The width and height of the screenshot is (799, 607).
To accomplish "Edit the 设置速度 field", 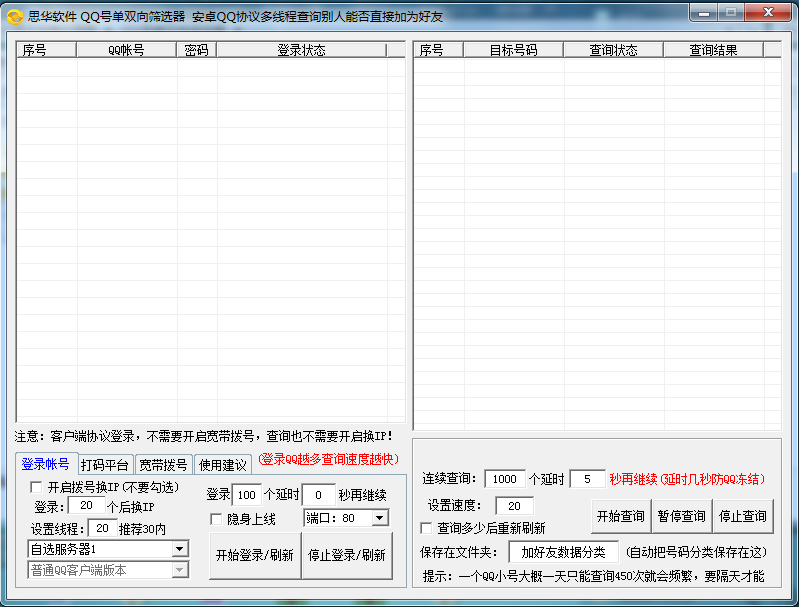I will click(x=515, y=506).
